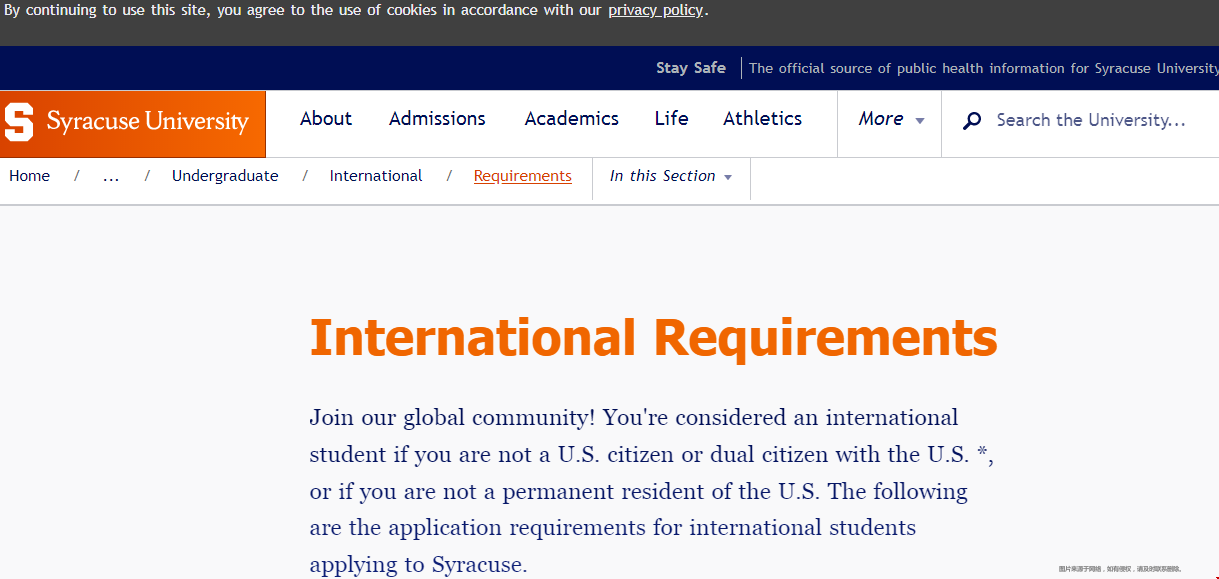Open the About menu item
The image size is (1219, 579).
(326, 118)
